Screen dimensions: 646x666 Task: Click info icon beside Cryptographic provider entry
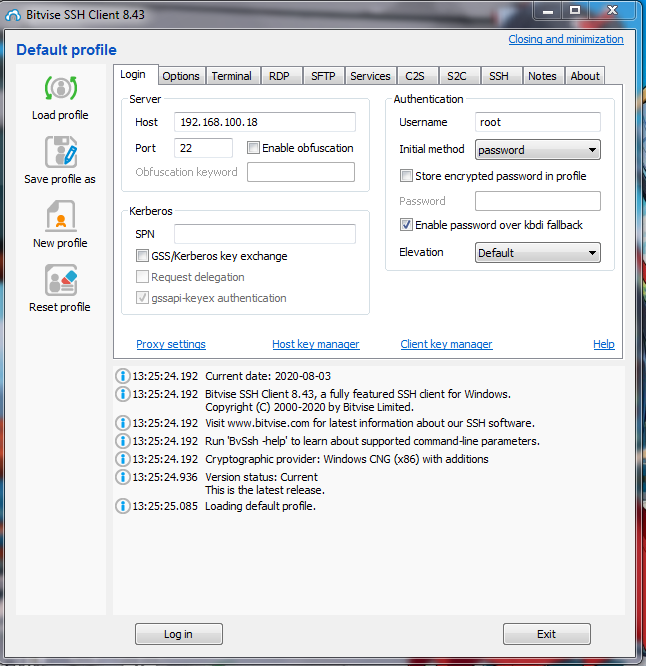123,459
